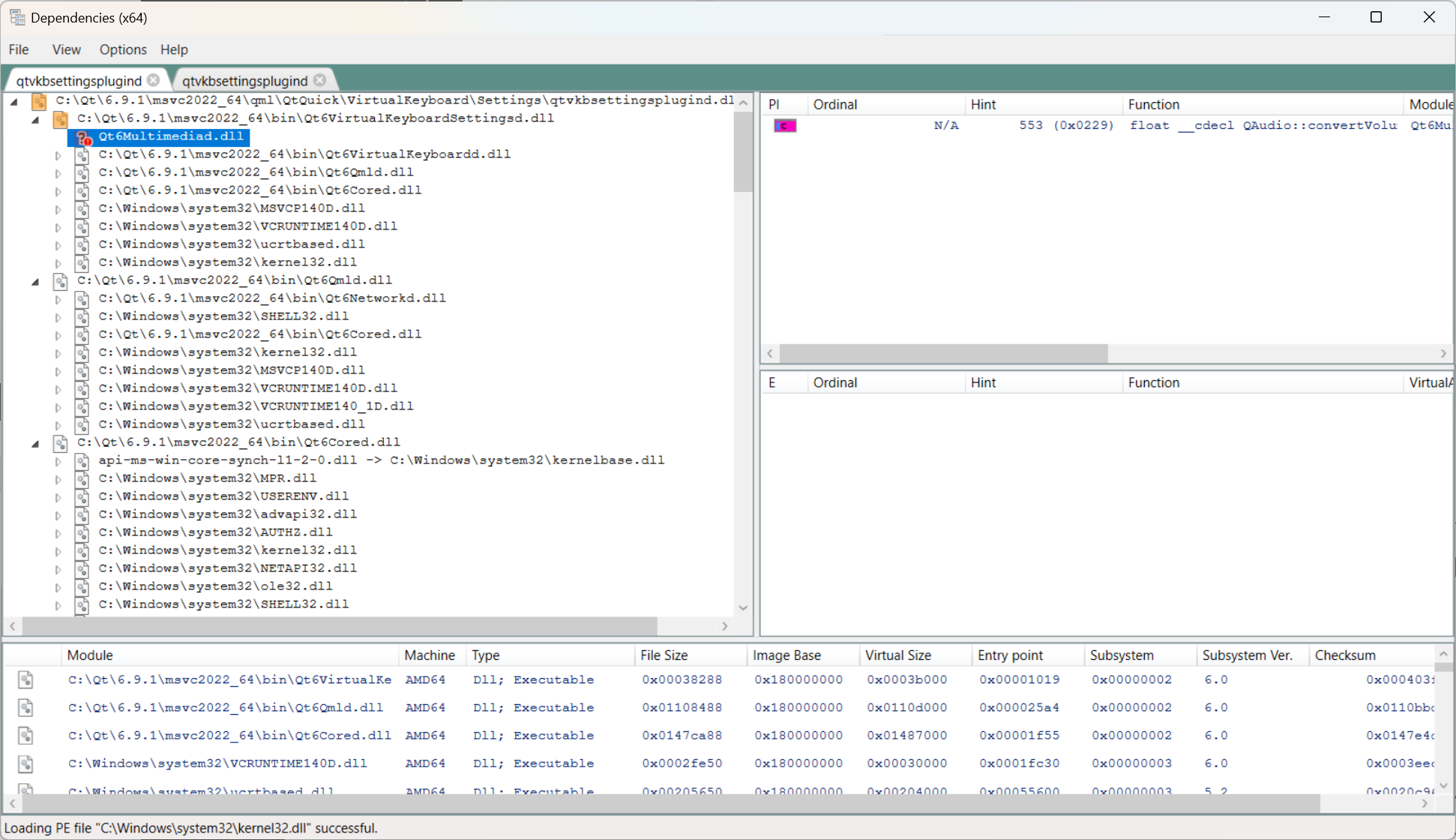This screenshot has height=840, width=1456.
Task: Open the File menu
Action: [x=19, y=49]
